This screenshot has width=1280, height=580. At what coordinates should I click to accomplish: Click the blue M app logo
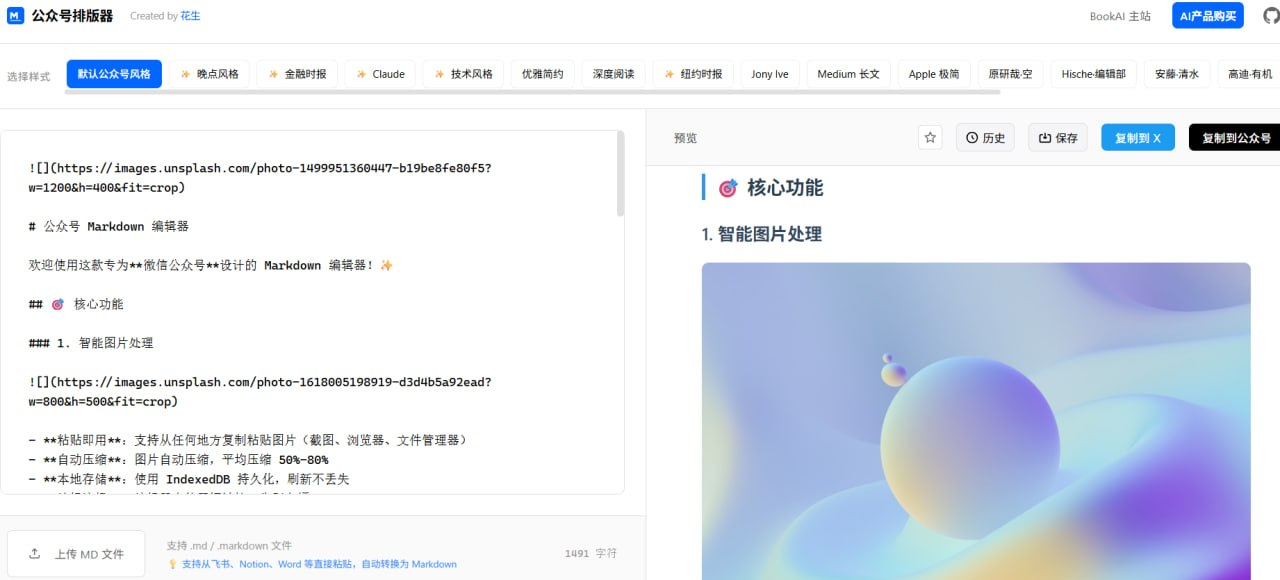15,16
